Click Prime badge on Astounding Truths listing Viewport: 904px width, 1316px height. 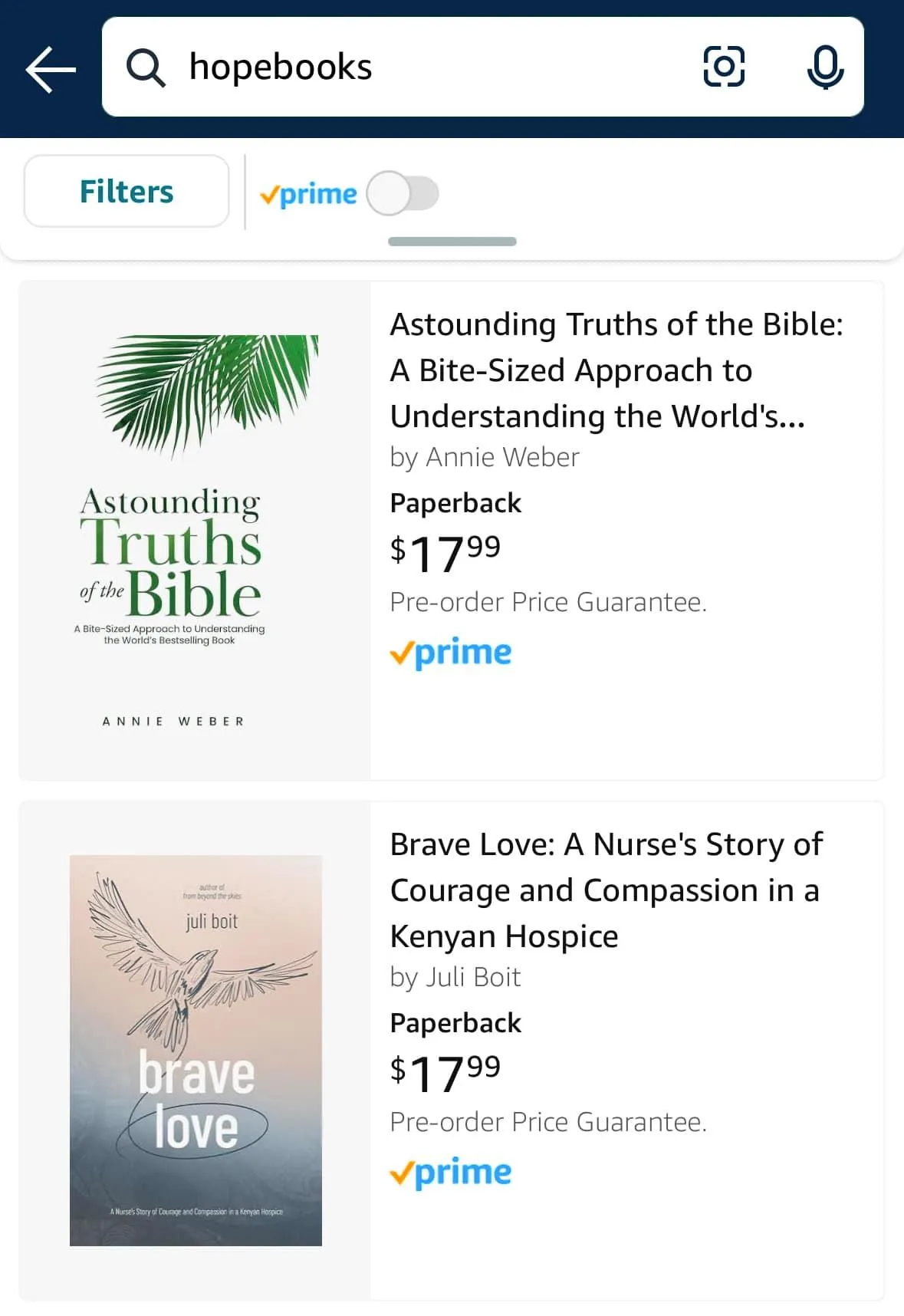click(x=451, y=653)
